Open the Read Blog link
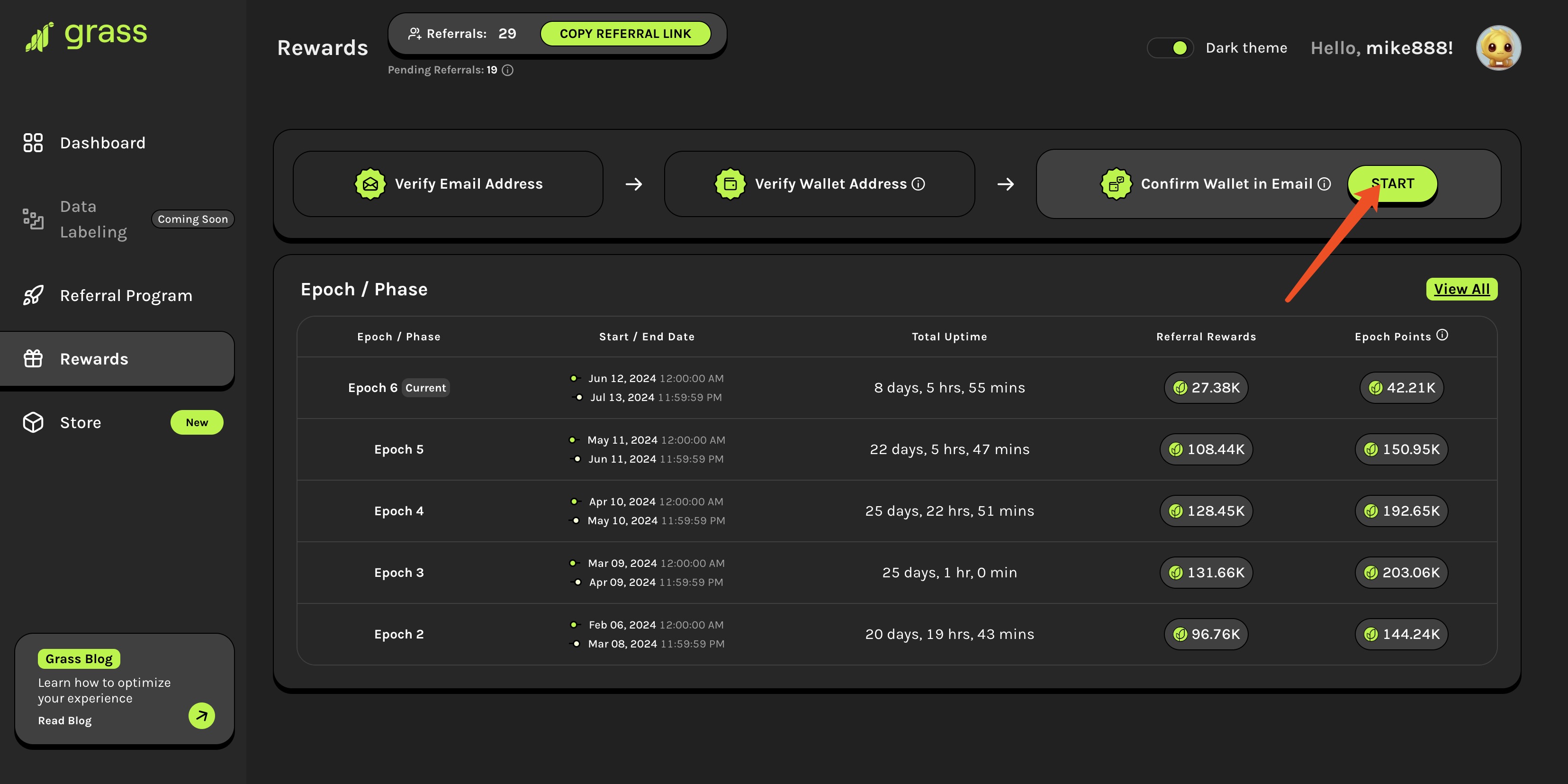The width and height of the screenshot is (1568, 784). [x=64, y=720]
